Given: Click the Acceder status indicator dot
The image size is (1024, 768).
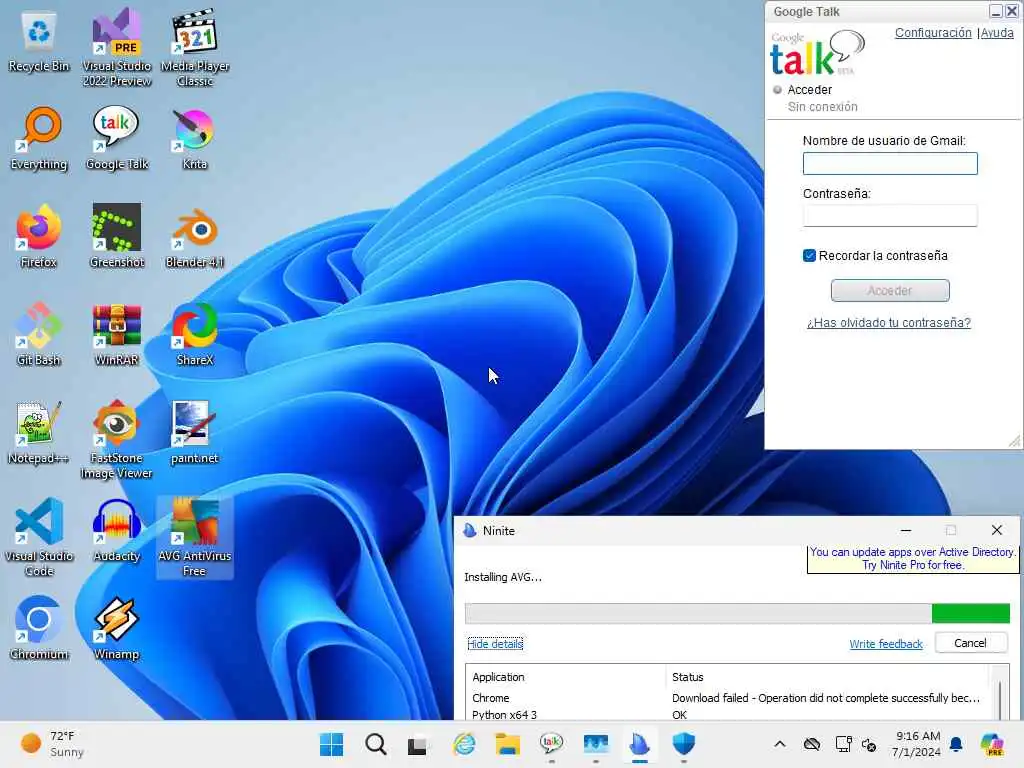Looking at the screenshot, I should (x=777, y=89).
